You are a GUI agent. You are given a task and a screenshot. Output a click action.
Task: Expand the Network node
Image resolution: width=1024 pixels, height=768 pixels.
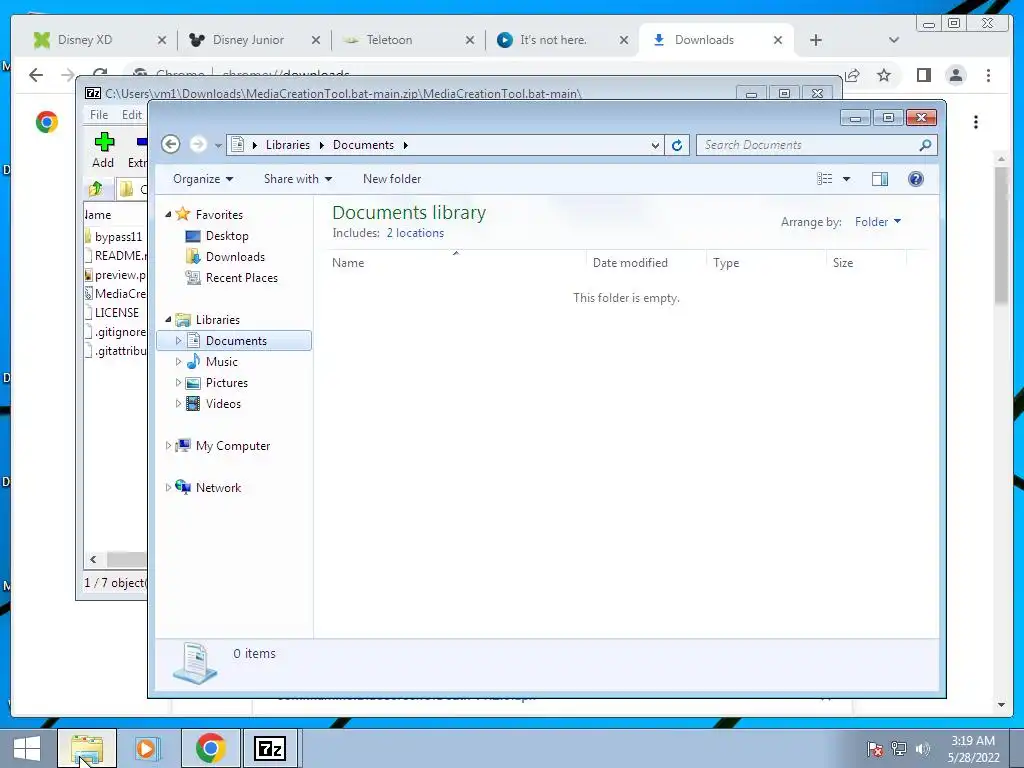[168, 487]
